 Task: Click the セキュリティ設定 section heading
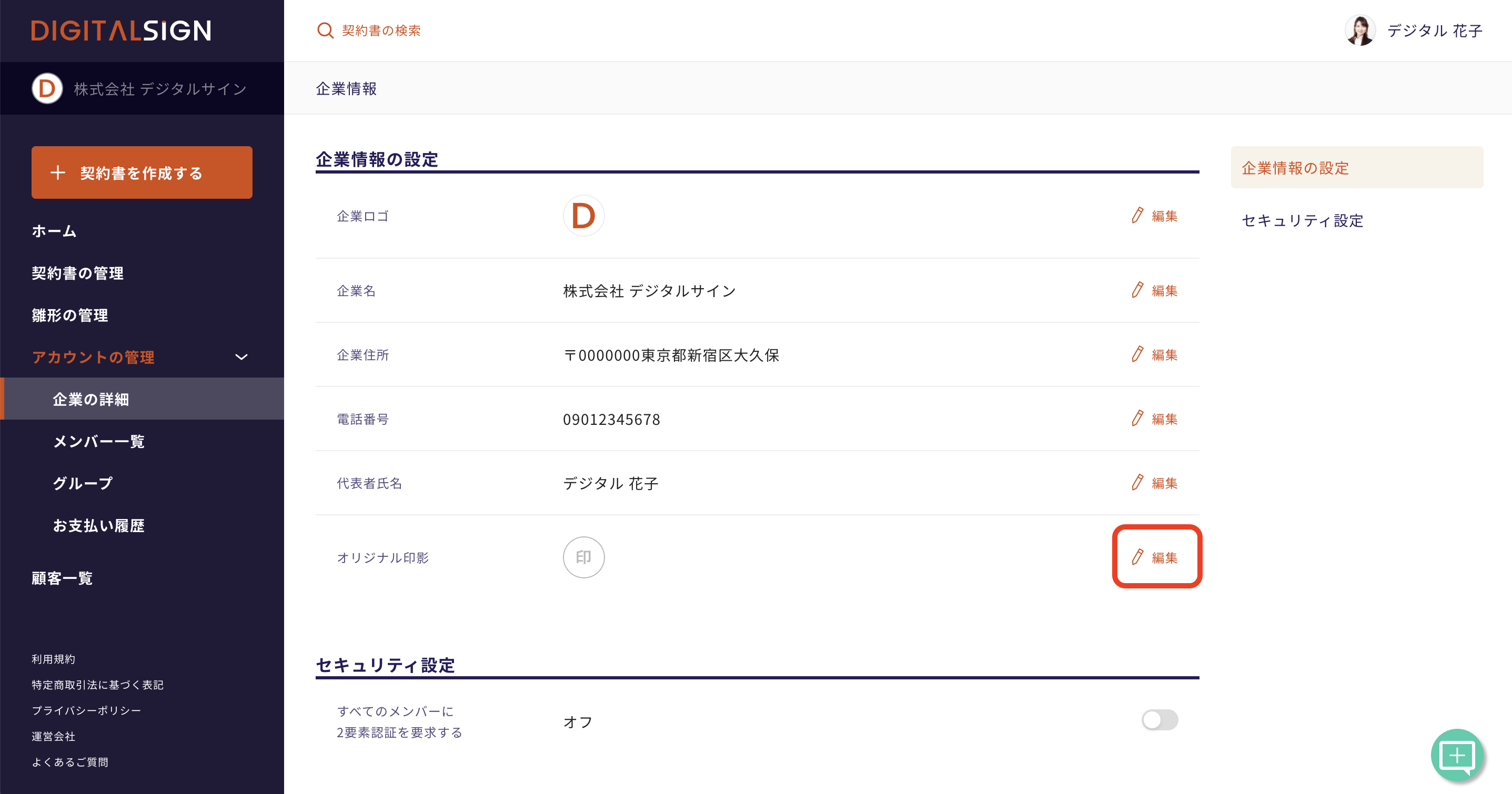tap(385, 665)
